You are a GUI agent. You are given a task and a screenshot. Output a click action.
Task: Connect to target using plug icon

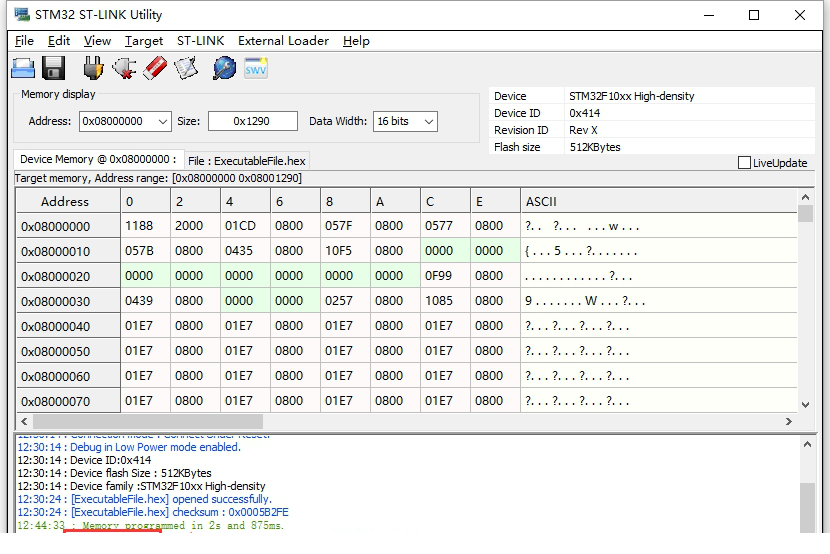pyautogui.click(x=94, y=68)
